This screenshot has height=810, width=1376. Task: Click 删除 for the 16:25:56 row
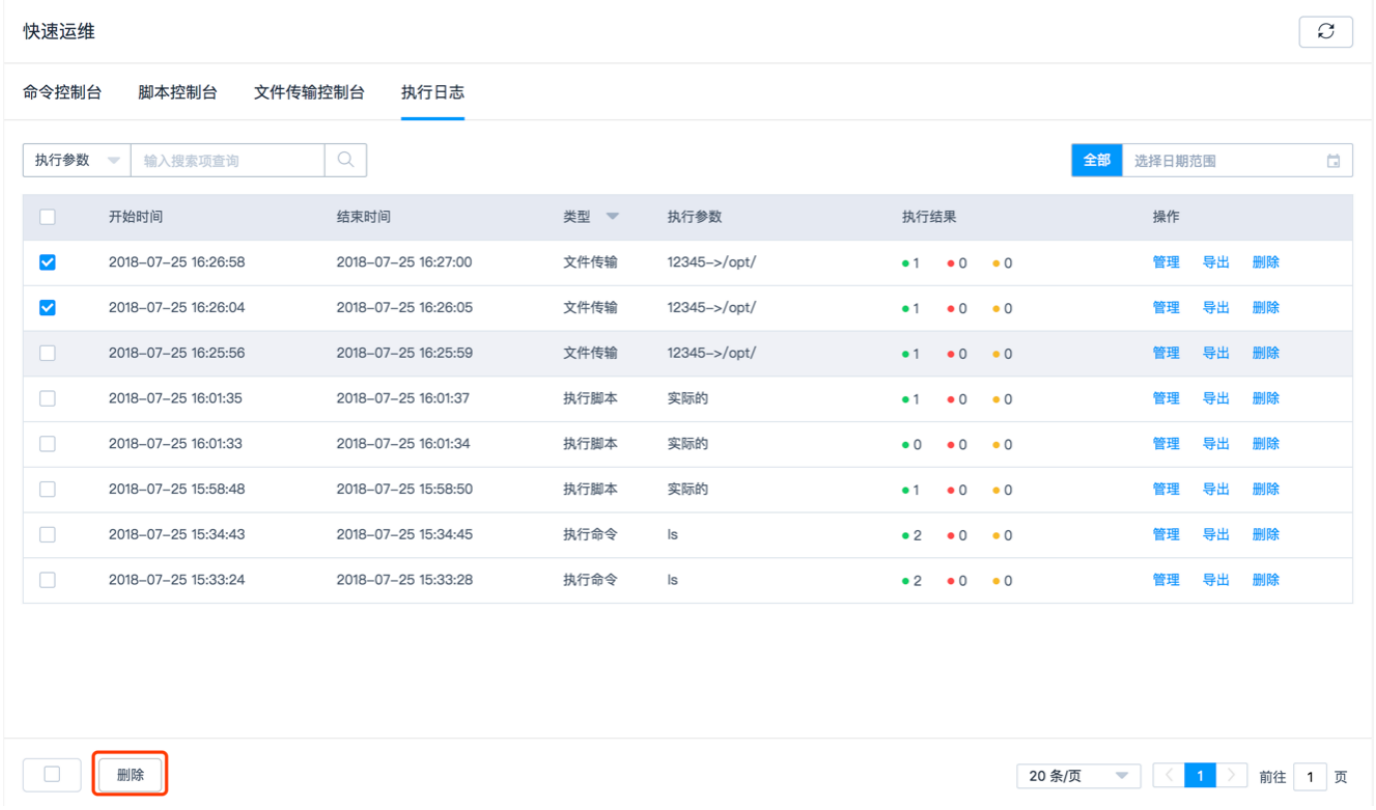tap(1266, 353)
